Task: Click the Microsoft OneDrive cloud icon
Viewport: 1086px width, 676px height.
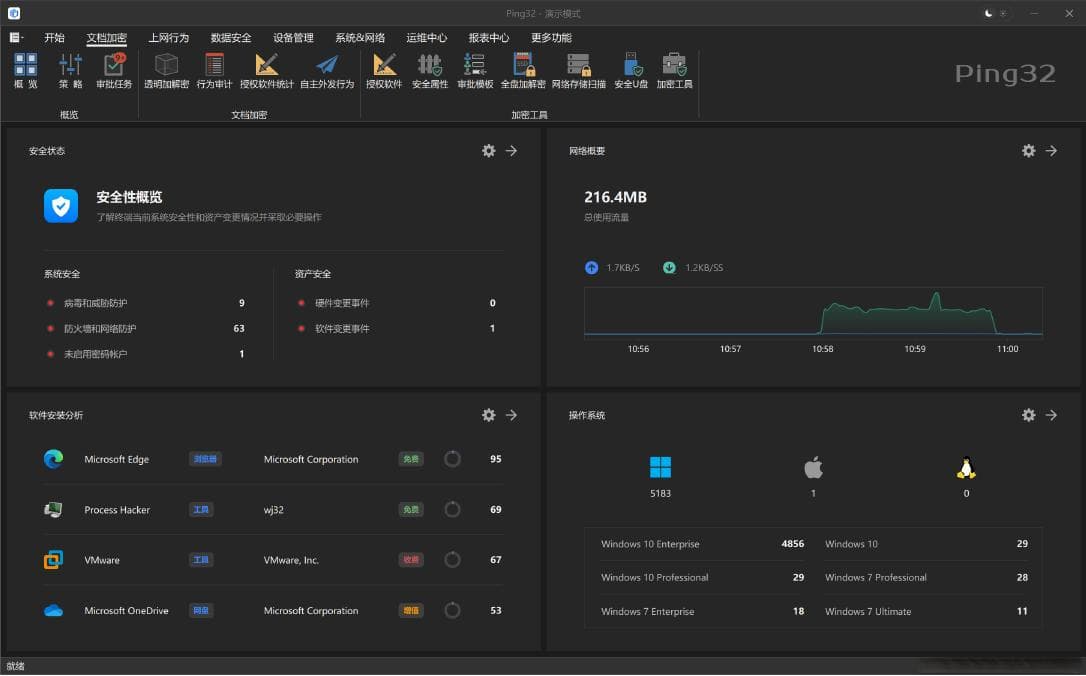Action: (x=53, y=610)
